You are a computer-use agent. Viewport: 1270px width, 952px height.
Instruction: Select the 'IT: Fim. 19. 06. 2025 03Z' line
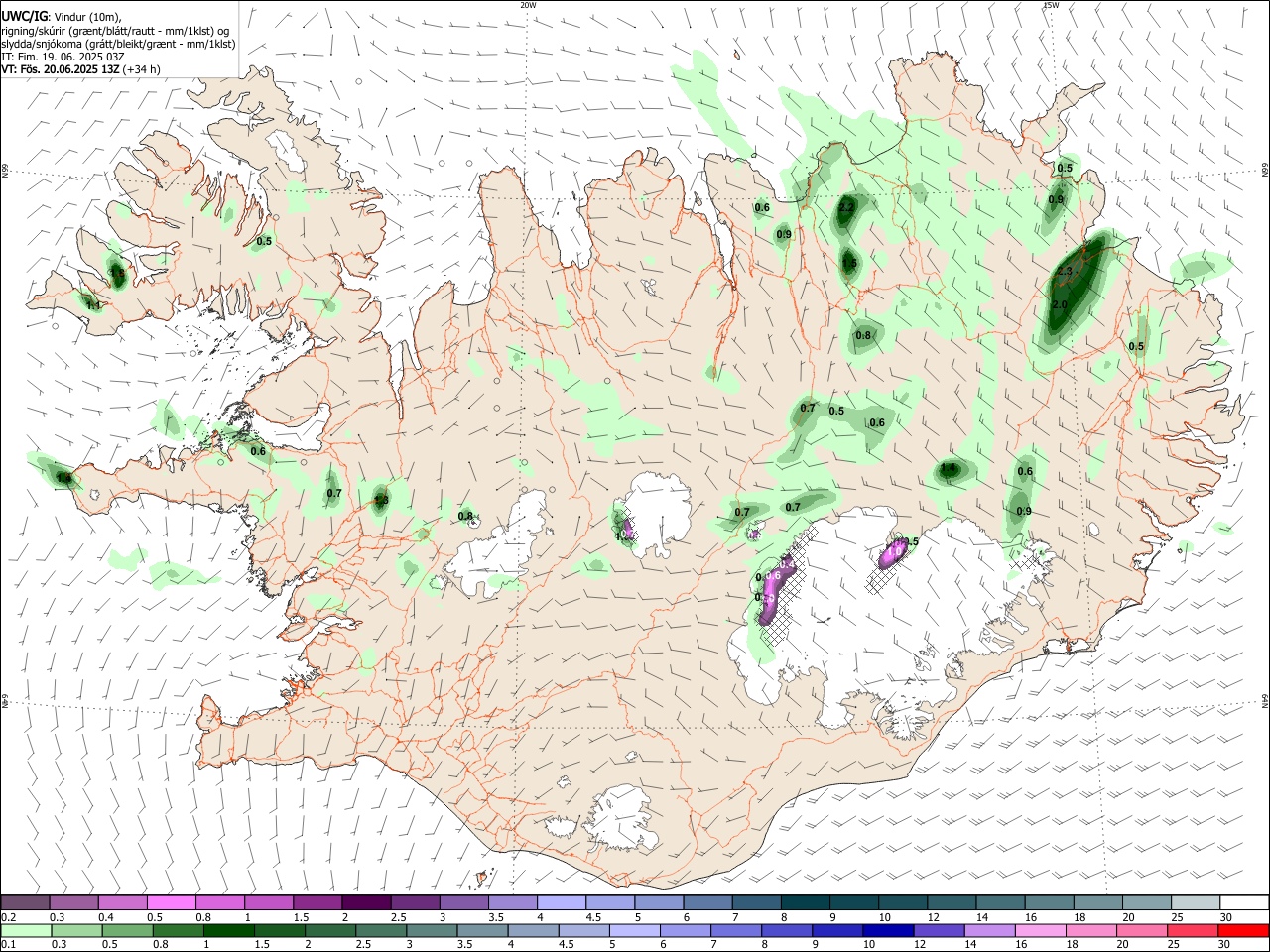[x=63, y=56]
